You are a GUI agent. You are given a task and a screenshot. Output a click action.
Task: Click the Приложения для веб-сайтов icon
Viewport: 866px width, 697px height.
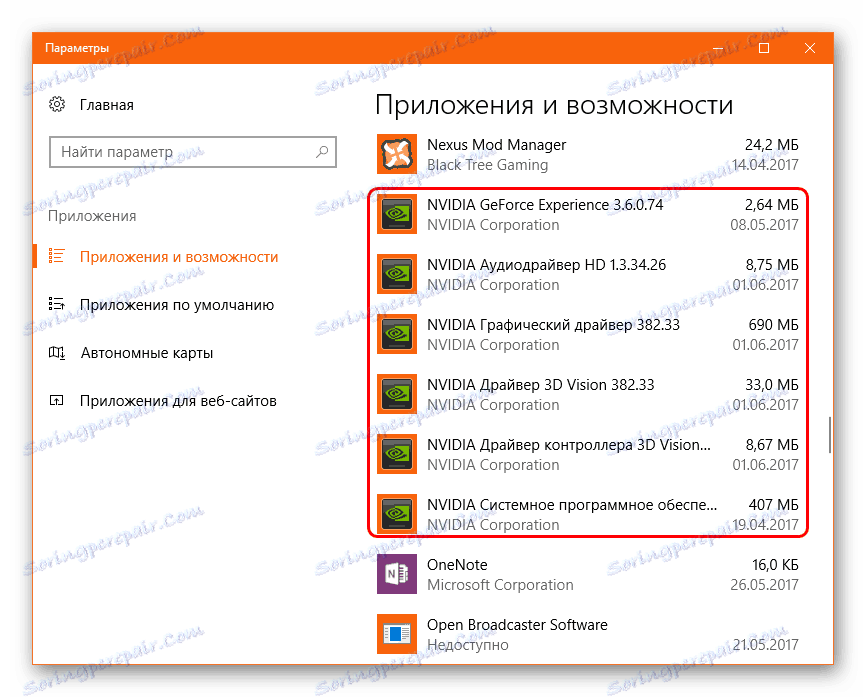coord(56,400)
